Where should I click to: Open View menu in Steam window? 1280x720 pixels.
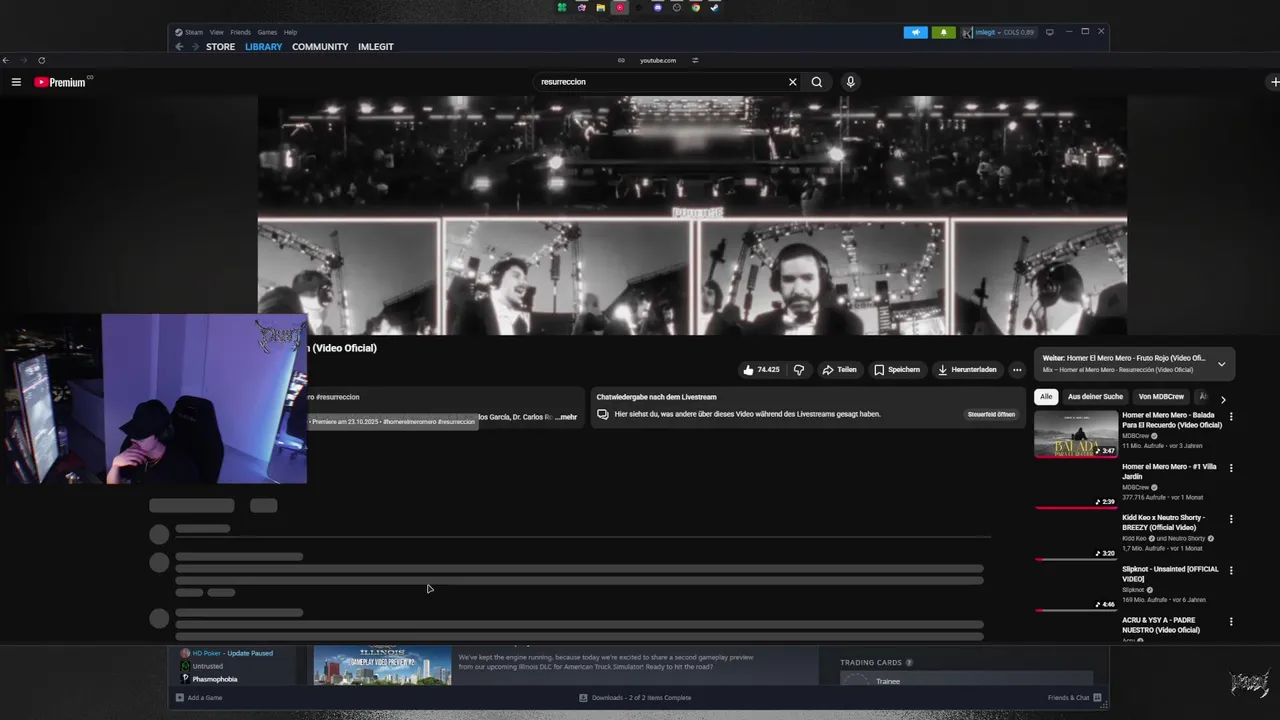coord(217,32)
